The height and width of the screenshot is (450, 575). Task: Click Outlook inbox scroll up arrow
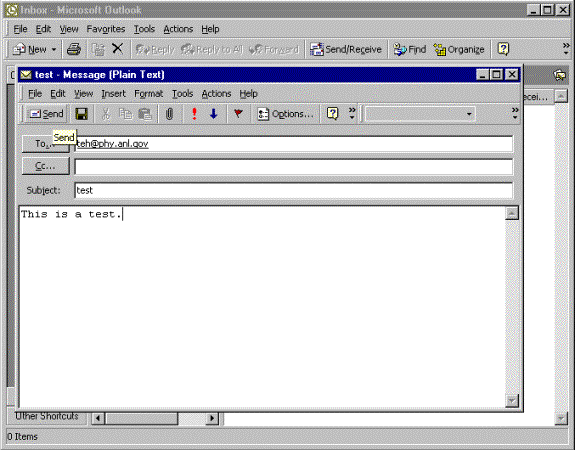[561, 96]
